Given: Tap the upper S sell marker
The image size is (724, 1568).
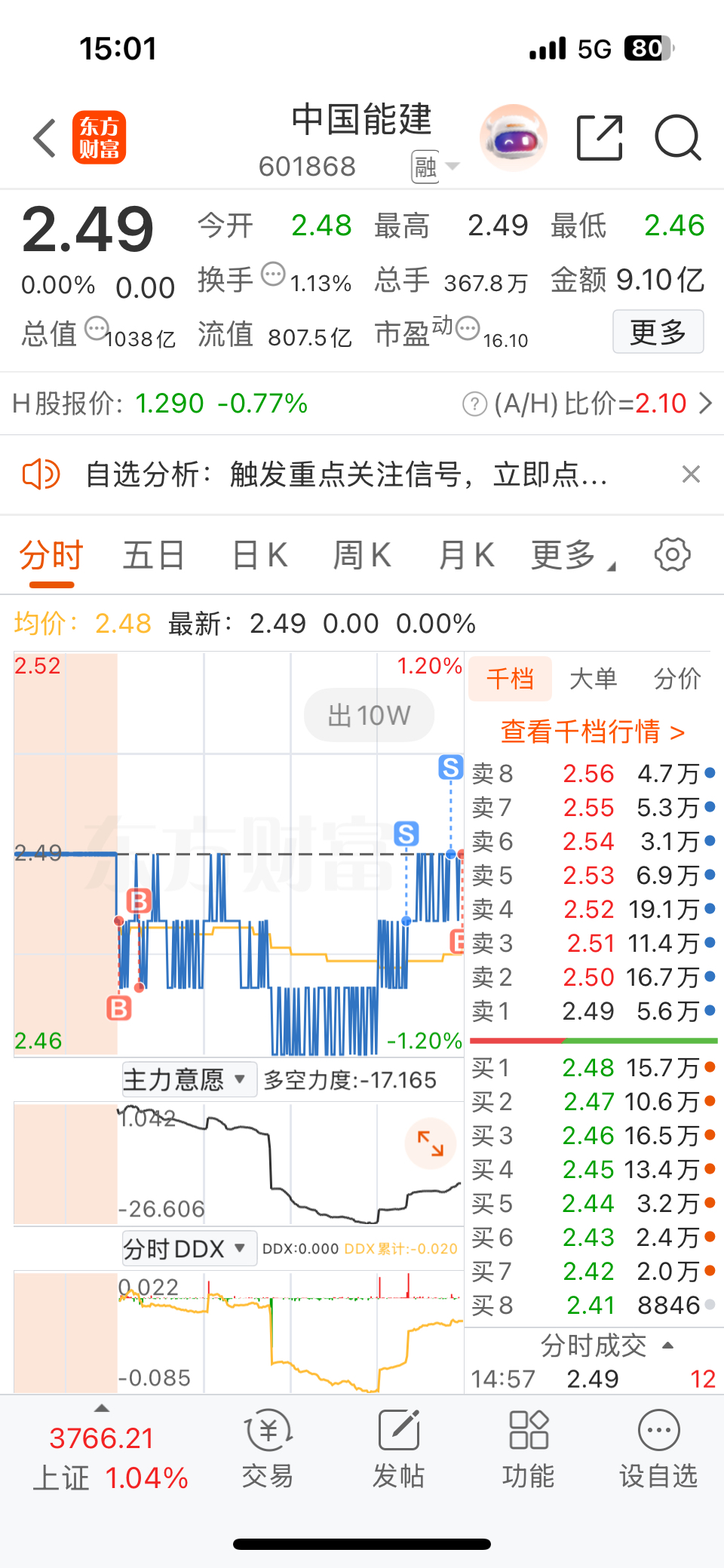Looking at the screenshot, I should [451, 768].
